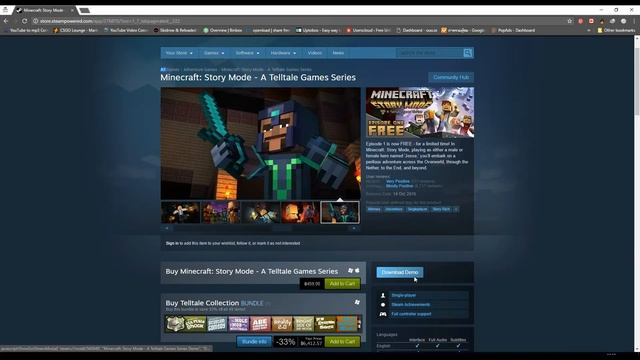Select the Singleplayer tag
This screenshot has height=360, width=640.
[x=417, y=209]
